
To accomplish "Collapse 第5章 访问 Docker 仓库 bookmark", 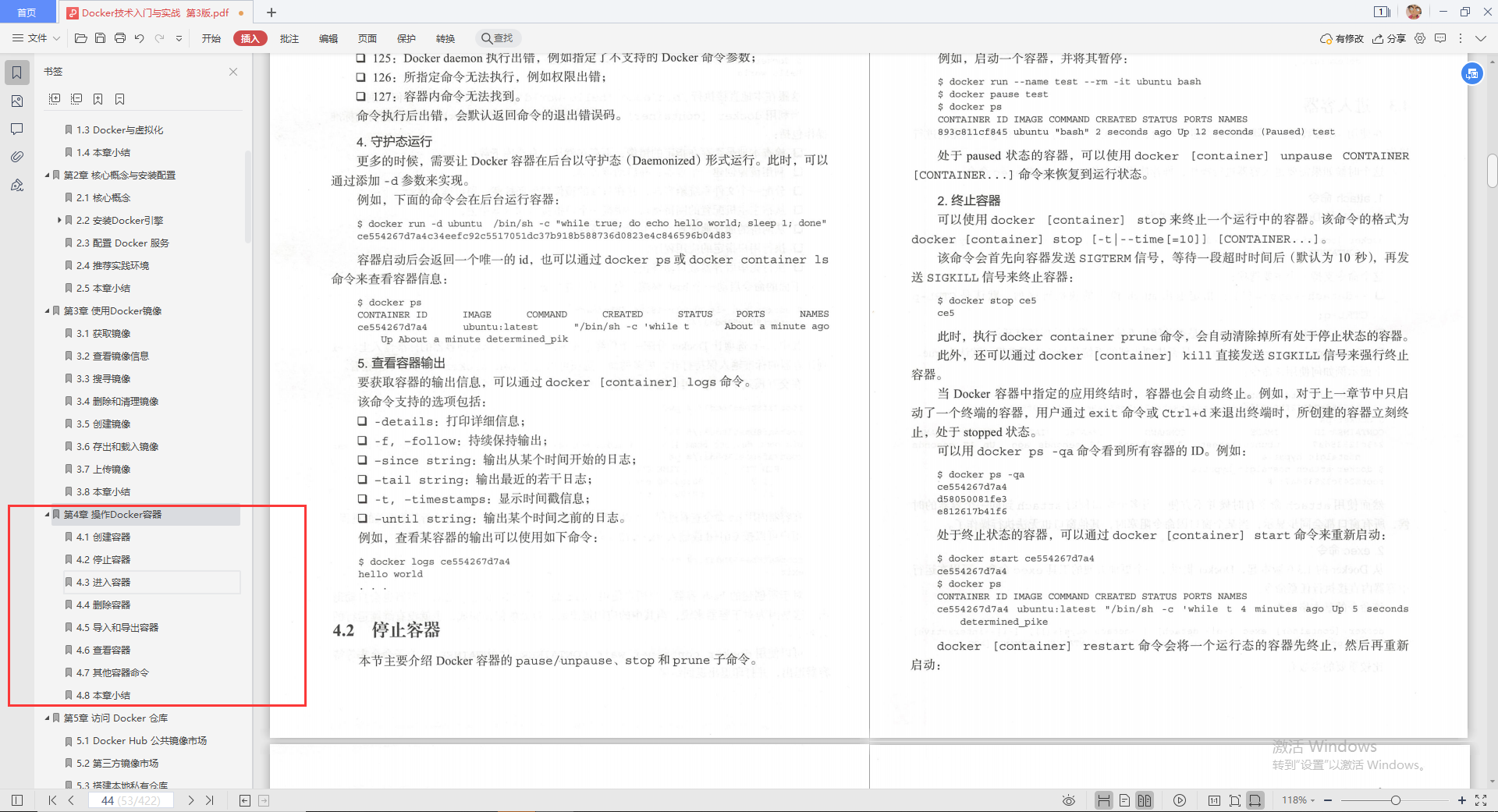I will click(x=47, y=718).
